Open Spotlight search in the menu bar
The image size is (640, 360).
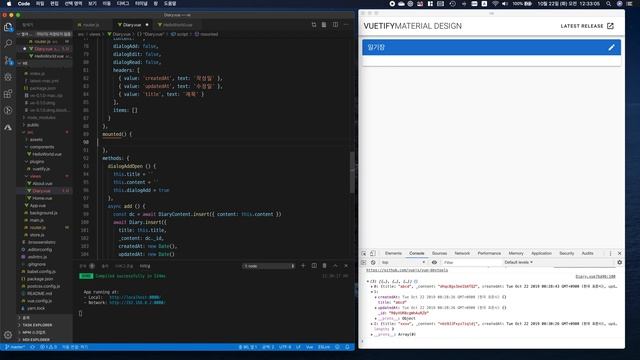(609, 4)
